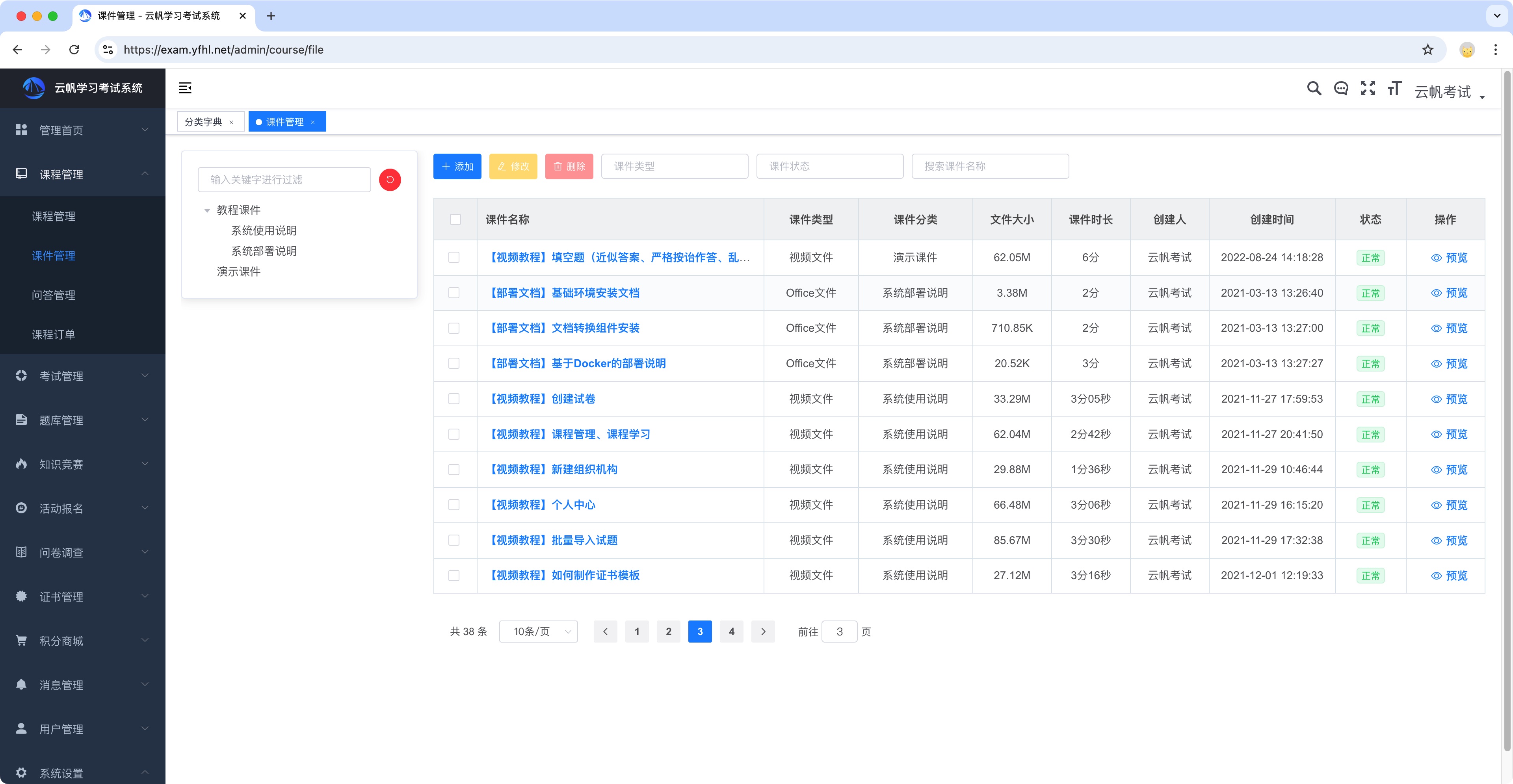Image resolution: width=1513 pixels, height=784 pixels.
Task: Open the 个人中心 video tutorial link
Action: pyautogui.click(x=541, y=504)
